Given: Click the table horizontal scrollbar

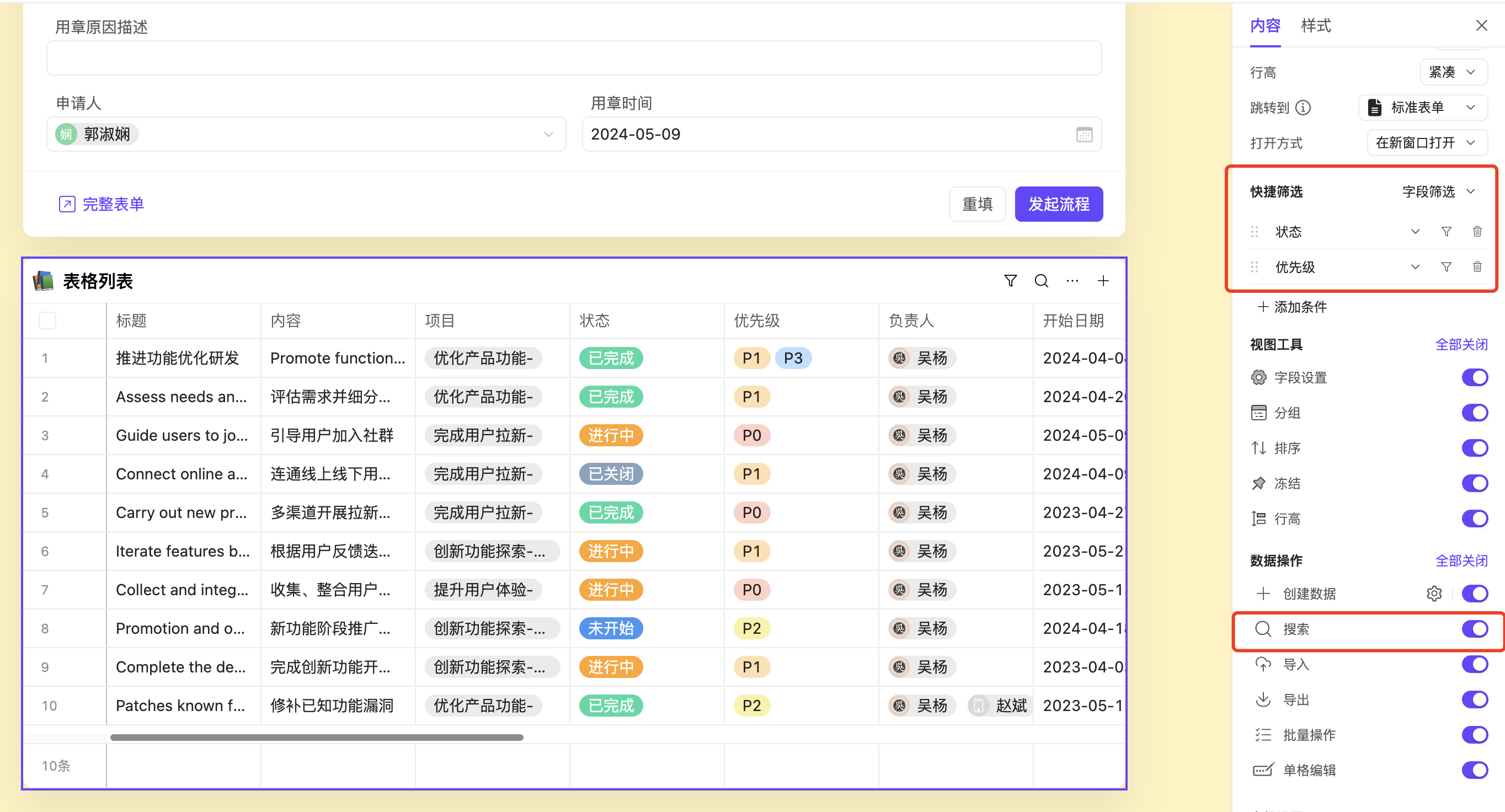Looking at the screenshot, I should [x=317, y=737].
